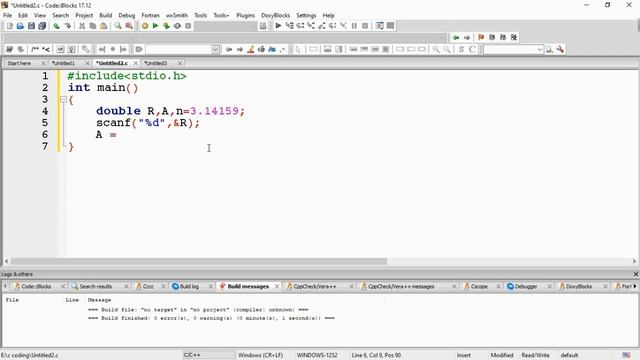
Task: Close the *Untitled2.c editor tab
Action: coord(136,63)
